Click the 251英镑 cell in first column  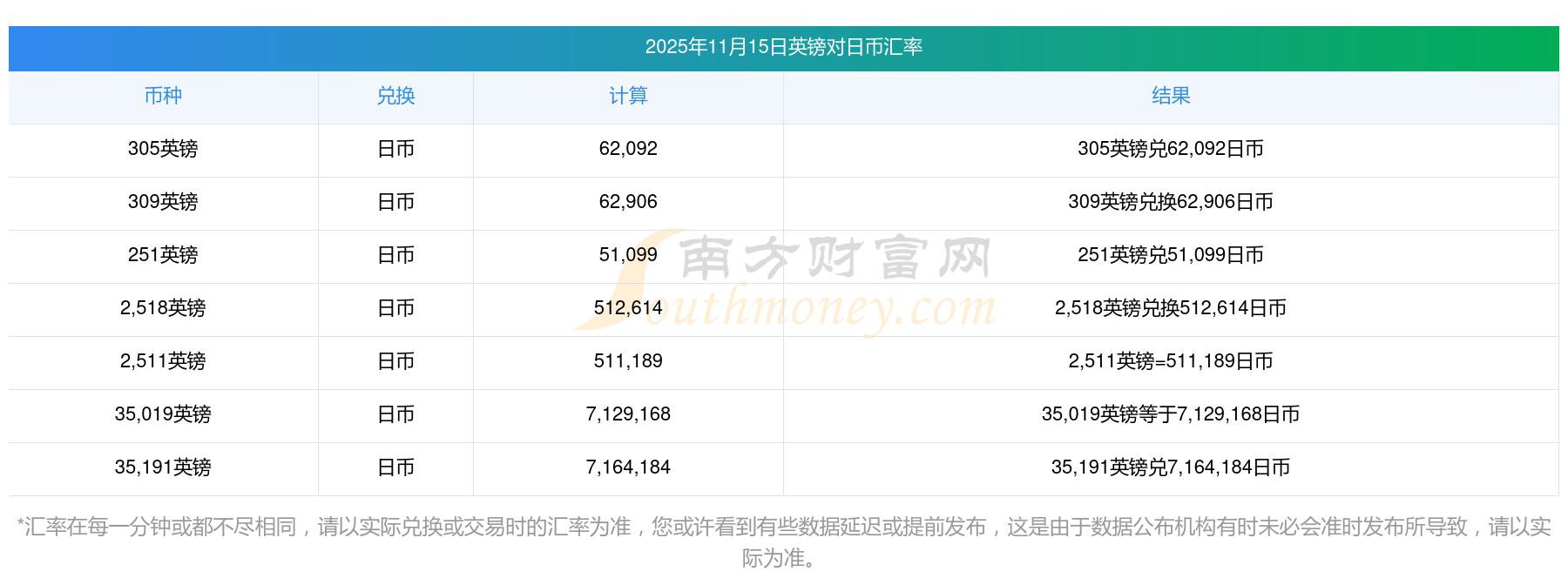pos(163,255)
